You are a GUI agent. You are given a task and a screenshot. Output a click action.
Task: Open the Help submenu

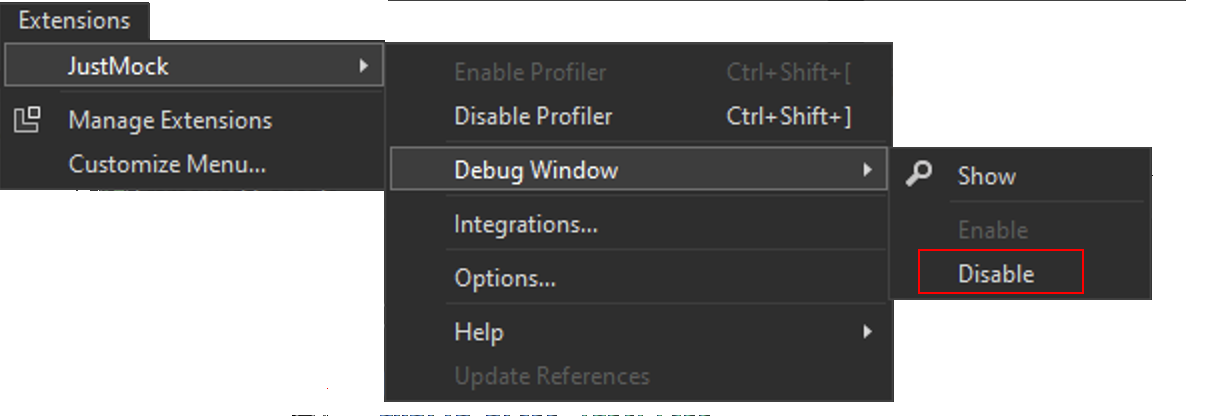[x=479, y=332]
